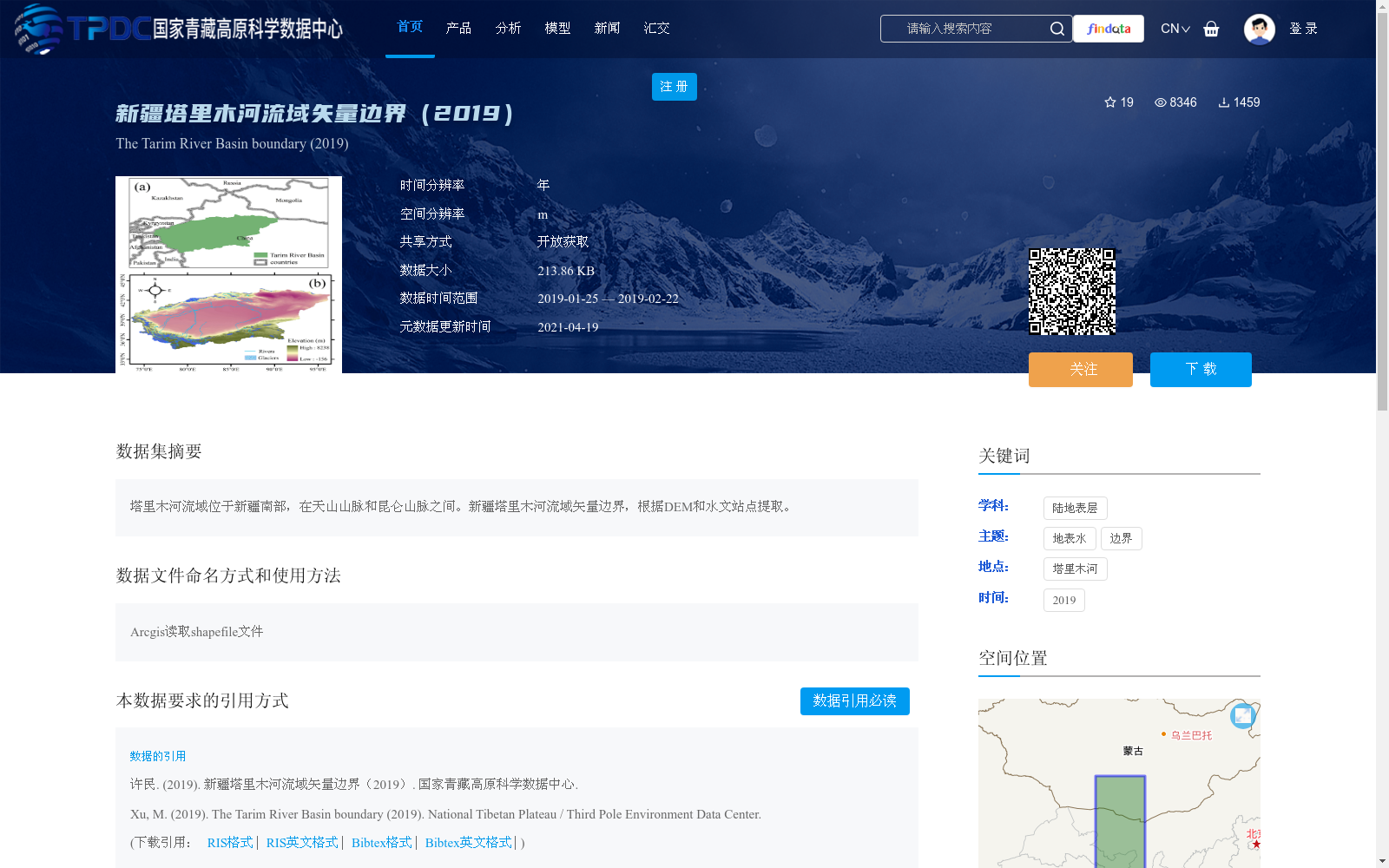Click the 国家青藏高原科学数据中心 site name
This screenshot has height=868, width=1389.
click(x=247, y=29)
